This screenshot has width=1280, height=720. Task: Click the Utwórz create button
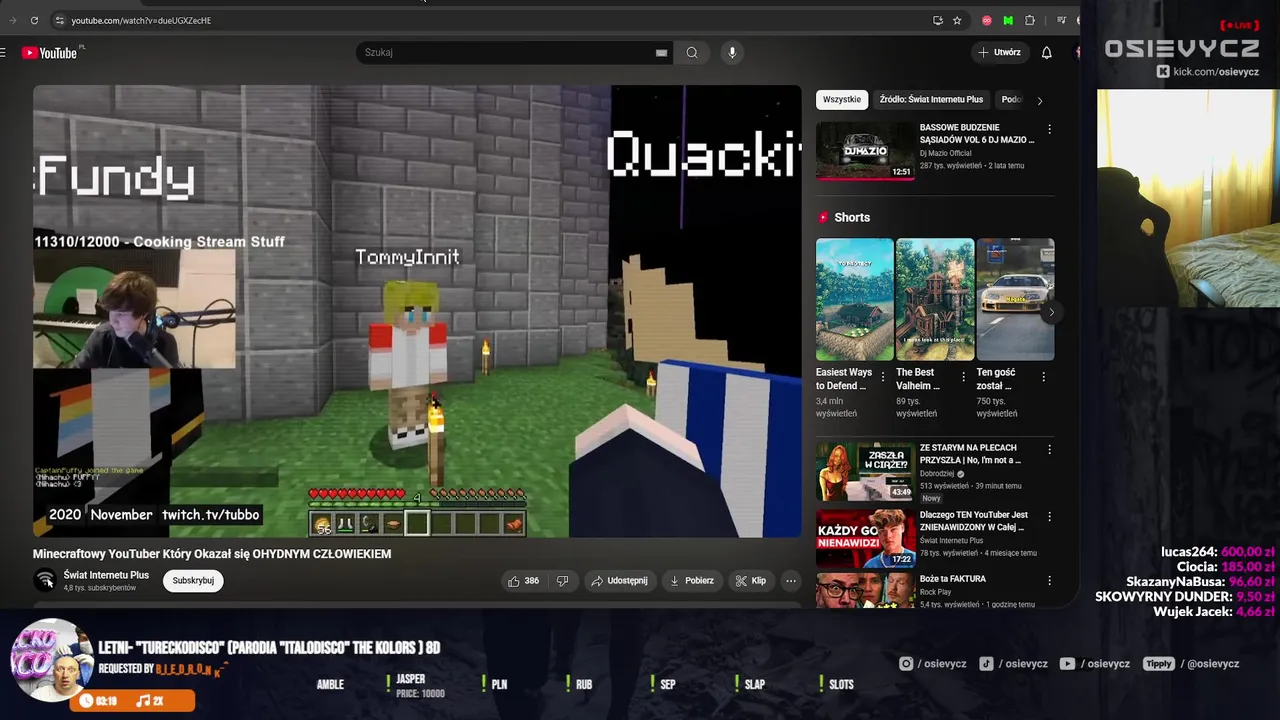click(1000, 53)
